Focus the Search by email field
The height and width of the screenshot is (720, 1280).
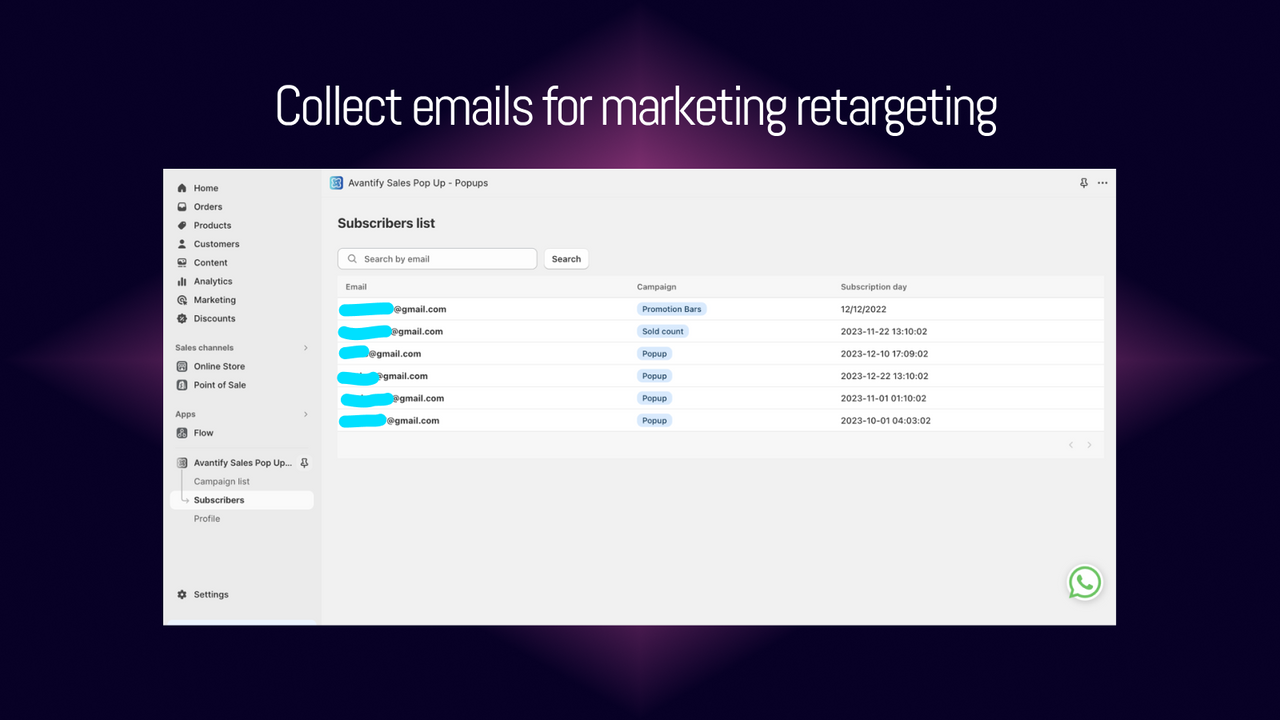[x=437, y=259]
